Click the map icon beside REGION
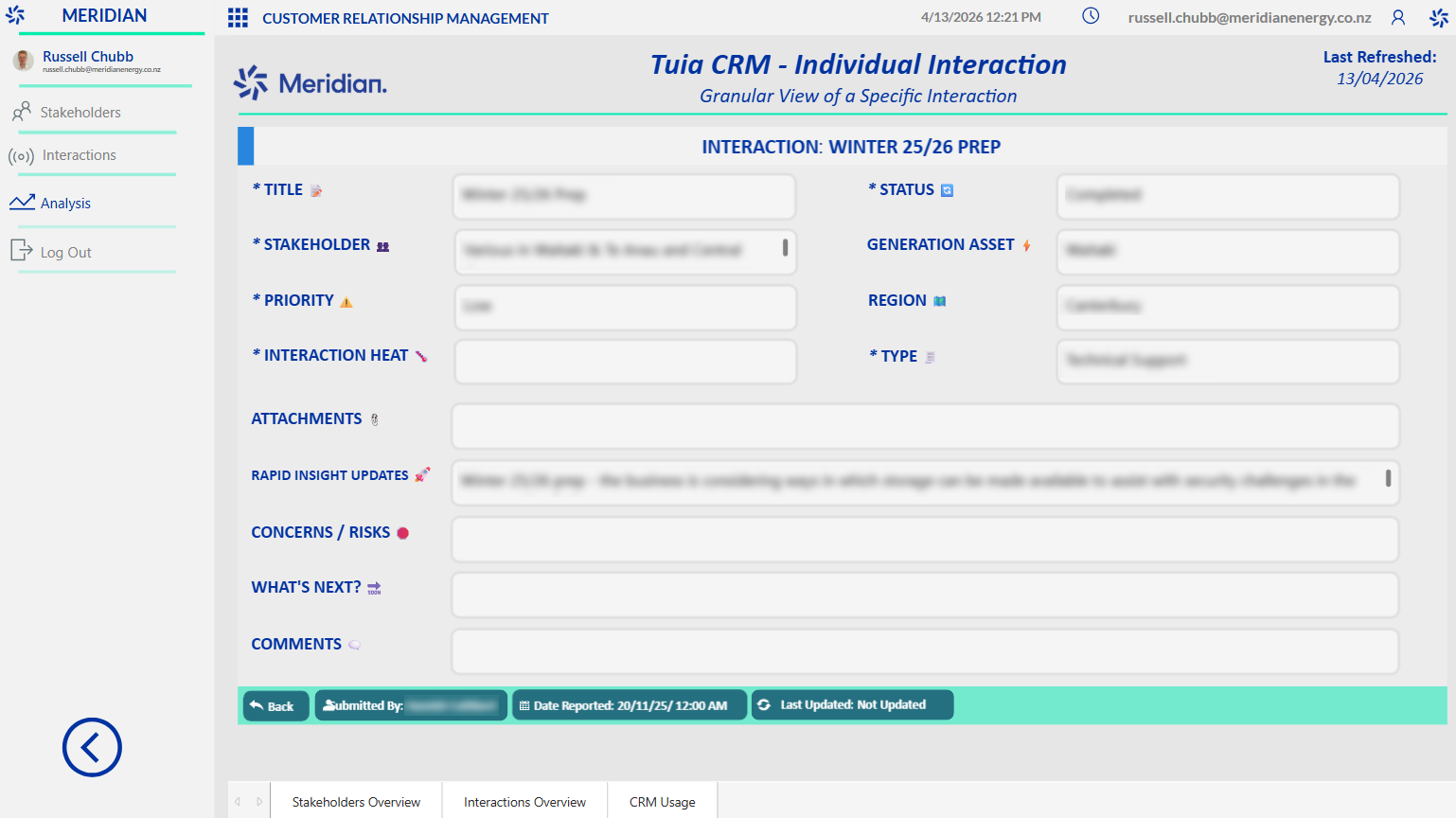The width and height of the screenshot is (1456, 818). pos(940,301)
